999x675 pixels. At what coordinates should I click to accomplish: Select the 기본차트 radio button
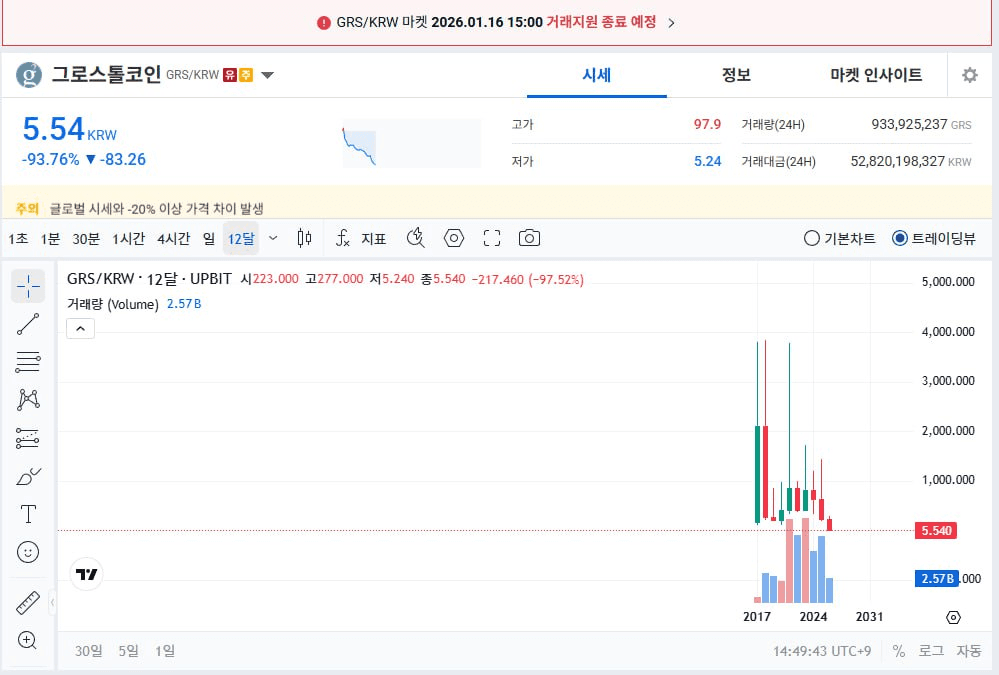(x=812, y=238)
